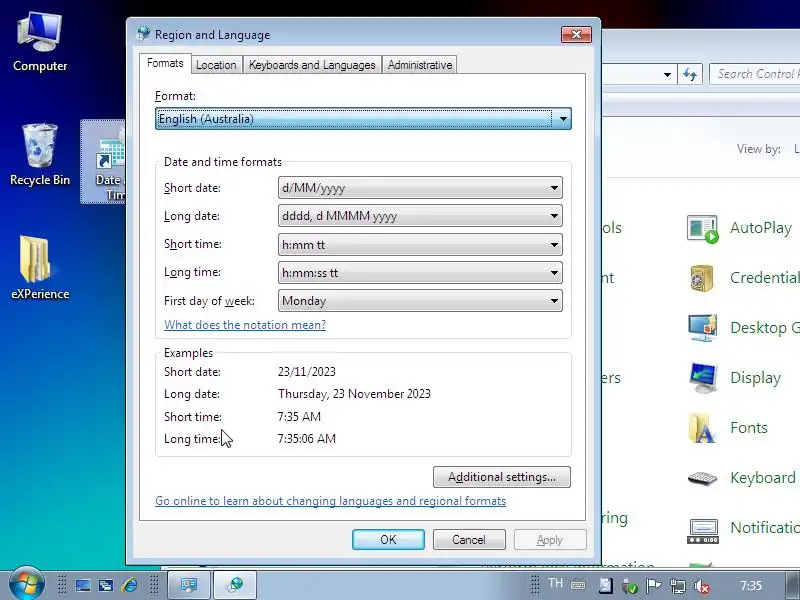This screenshot has height=600, width=800.
Task: Click the security shield tray icon with check
Action: pos(630,586)
